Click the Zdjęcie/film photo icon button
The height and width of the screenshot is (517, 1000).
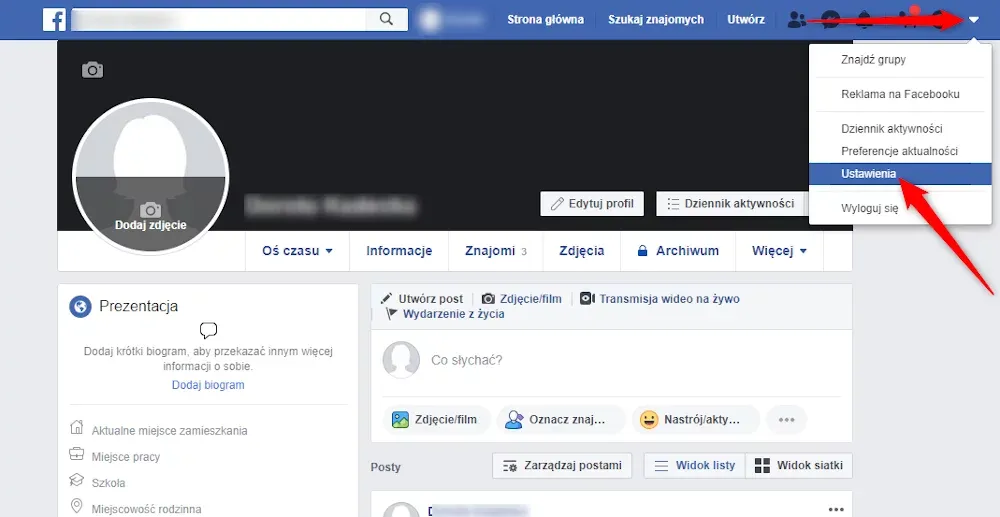435,420
